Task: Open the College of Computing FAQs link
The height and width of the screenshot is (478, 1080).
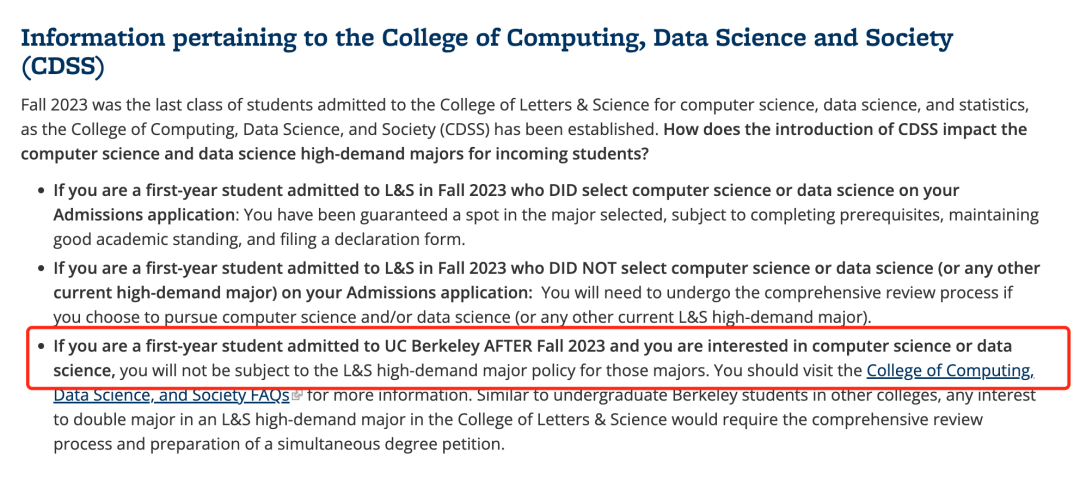Action: point(951,371)
